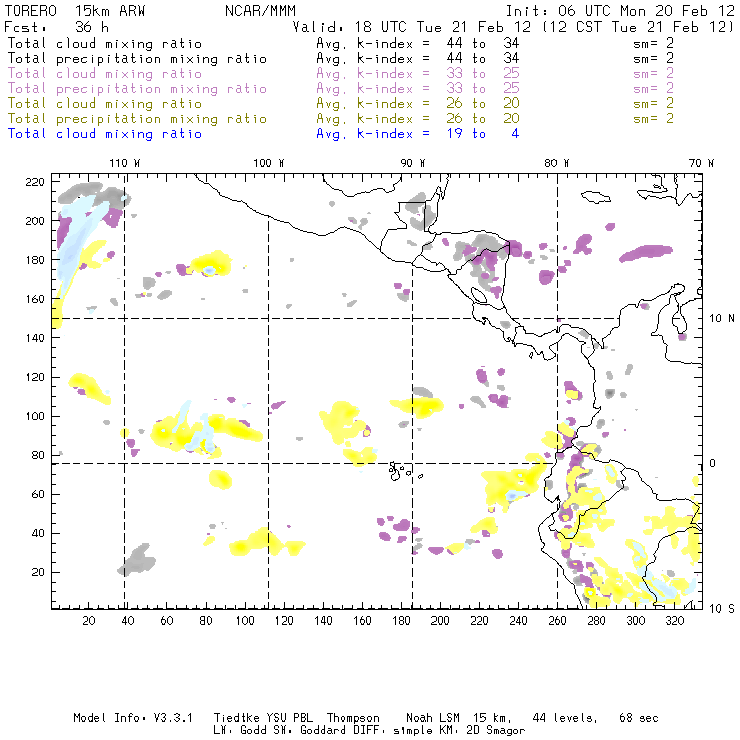Select the "Fcst: 36 h" forecast label
This screenshot has height=740, width=740.
(56, 27)
